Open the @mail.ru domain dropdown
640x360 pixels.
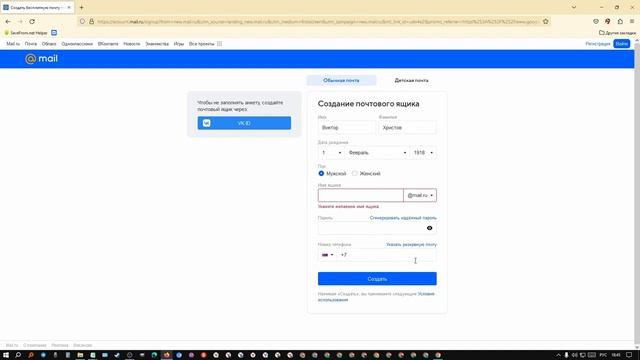[x=420, y=195]
